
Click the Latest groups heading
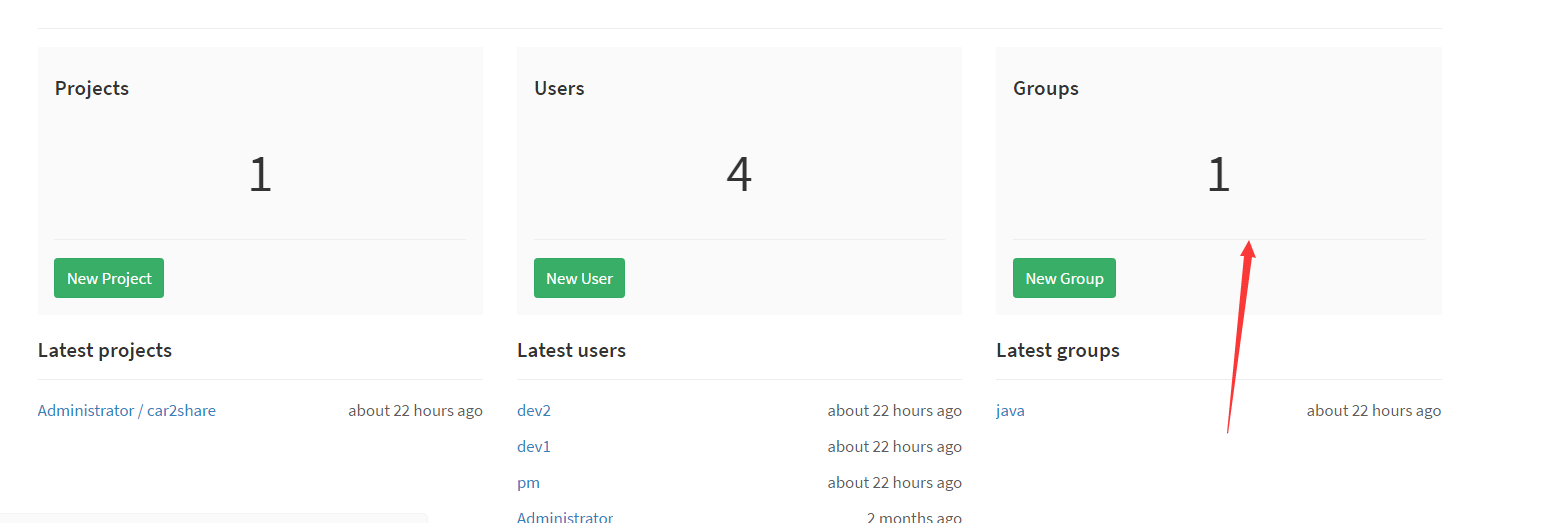pyautogui.click(x=1058, y=350)
